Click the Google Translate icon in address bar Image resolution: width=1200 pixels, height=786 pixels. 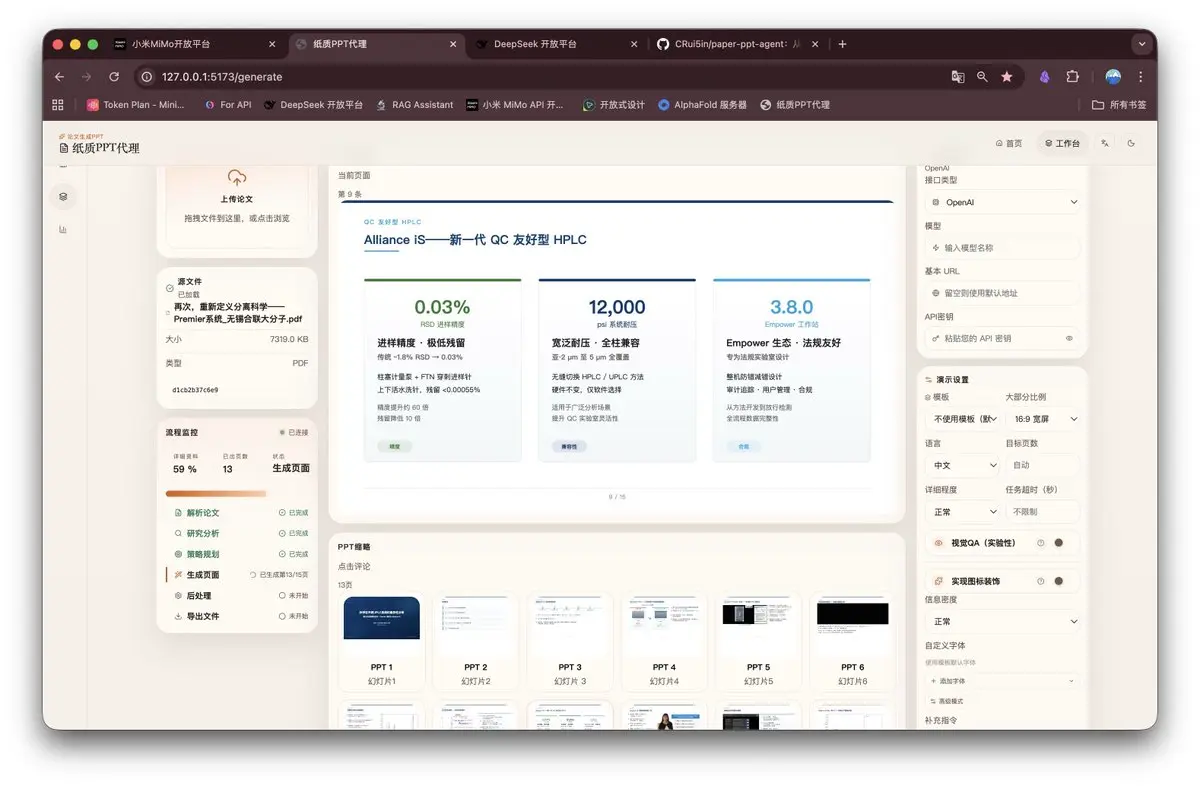coord(958,76)
